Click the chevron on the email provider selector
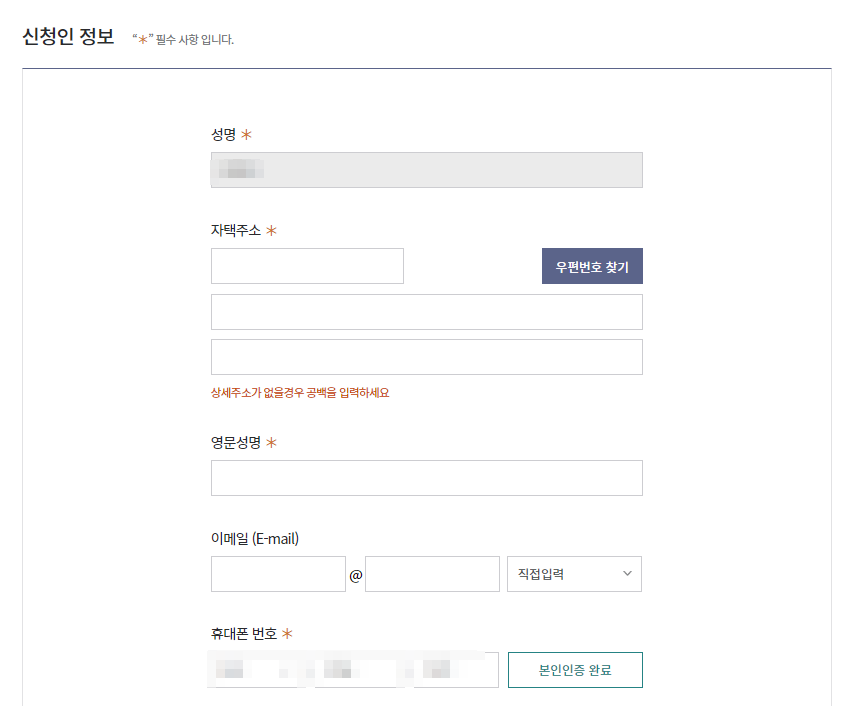 point(628,573)
